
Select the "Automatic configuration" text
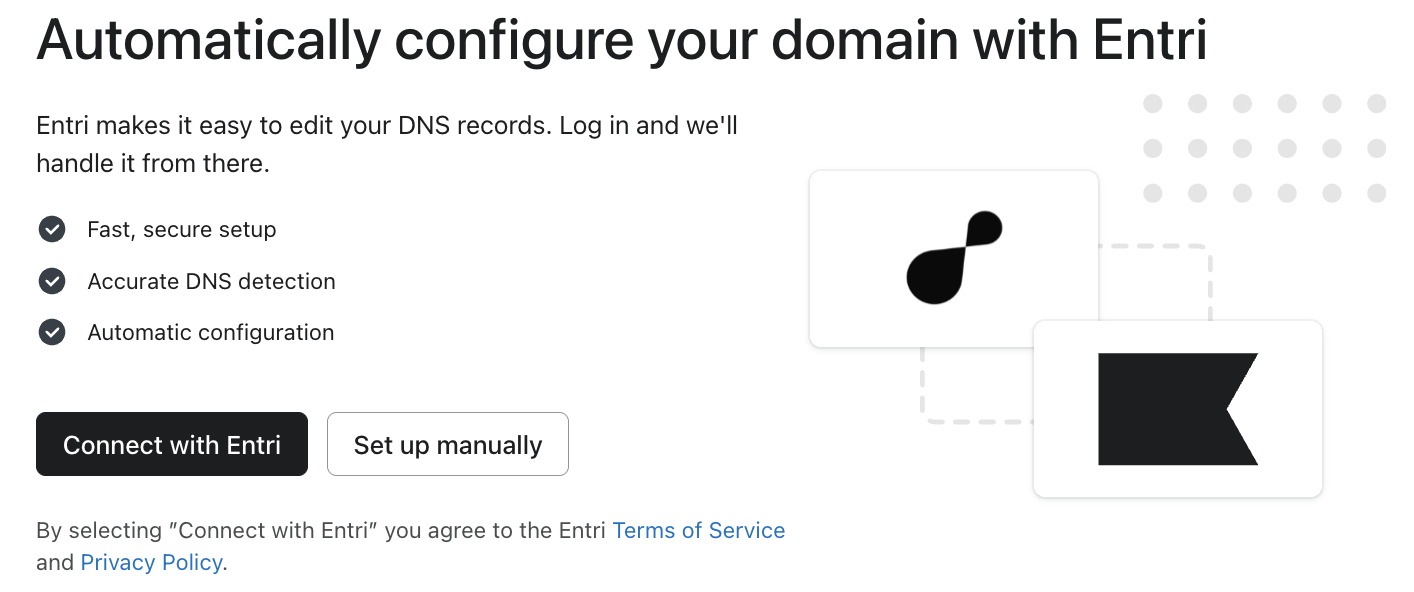click(x=210, y=332)
